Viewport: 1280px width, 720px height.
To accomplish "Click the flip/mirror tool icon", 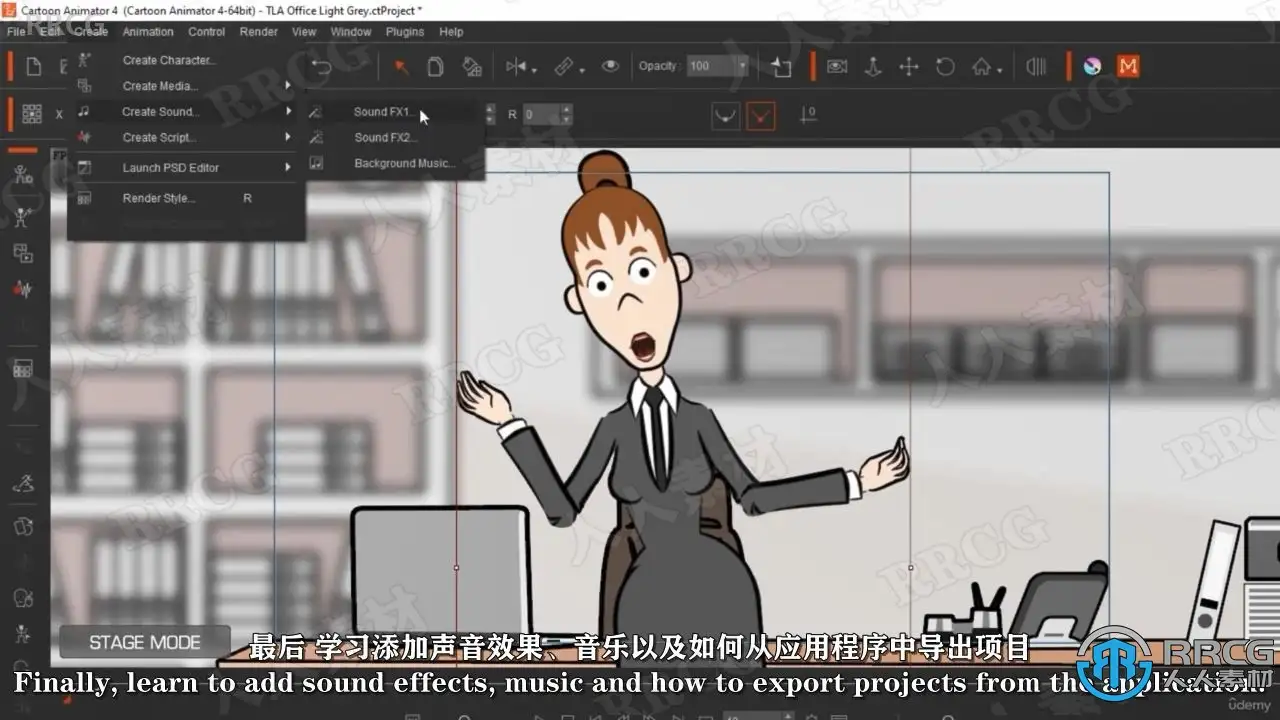I will (x=516, y=67).
